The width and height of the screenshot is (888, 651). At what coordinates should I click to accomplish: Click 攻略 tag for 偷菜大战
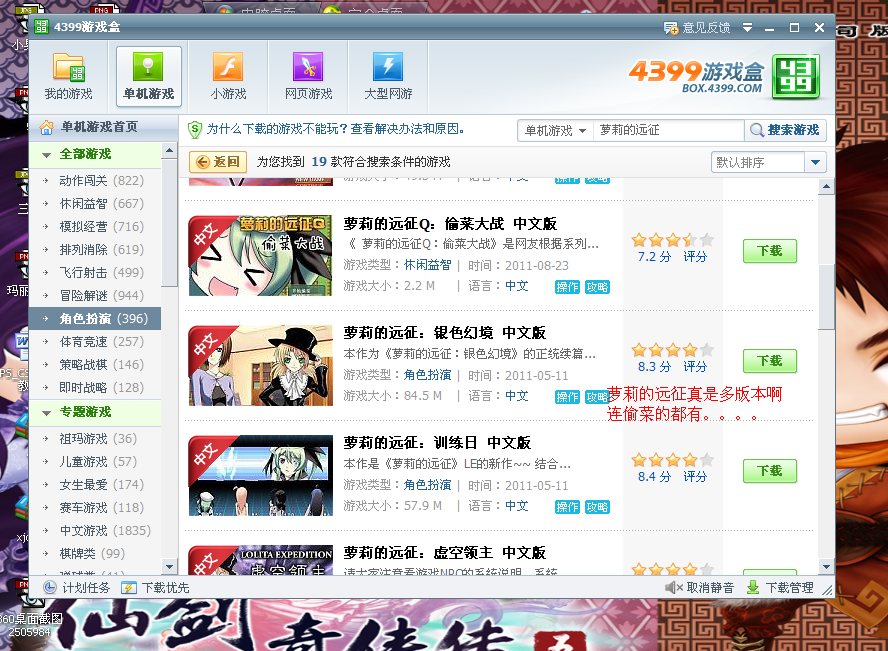(597, 287)
